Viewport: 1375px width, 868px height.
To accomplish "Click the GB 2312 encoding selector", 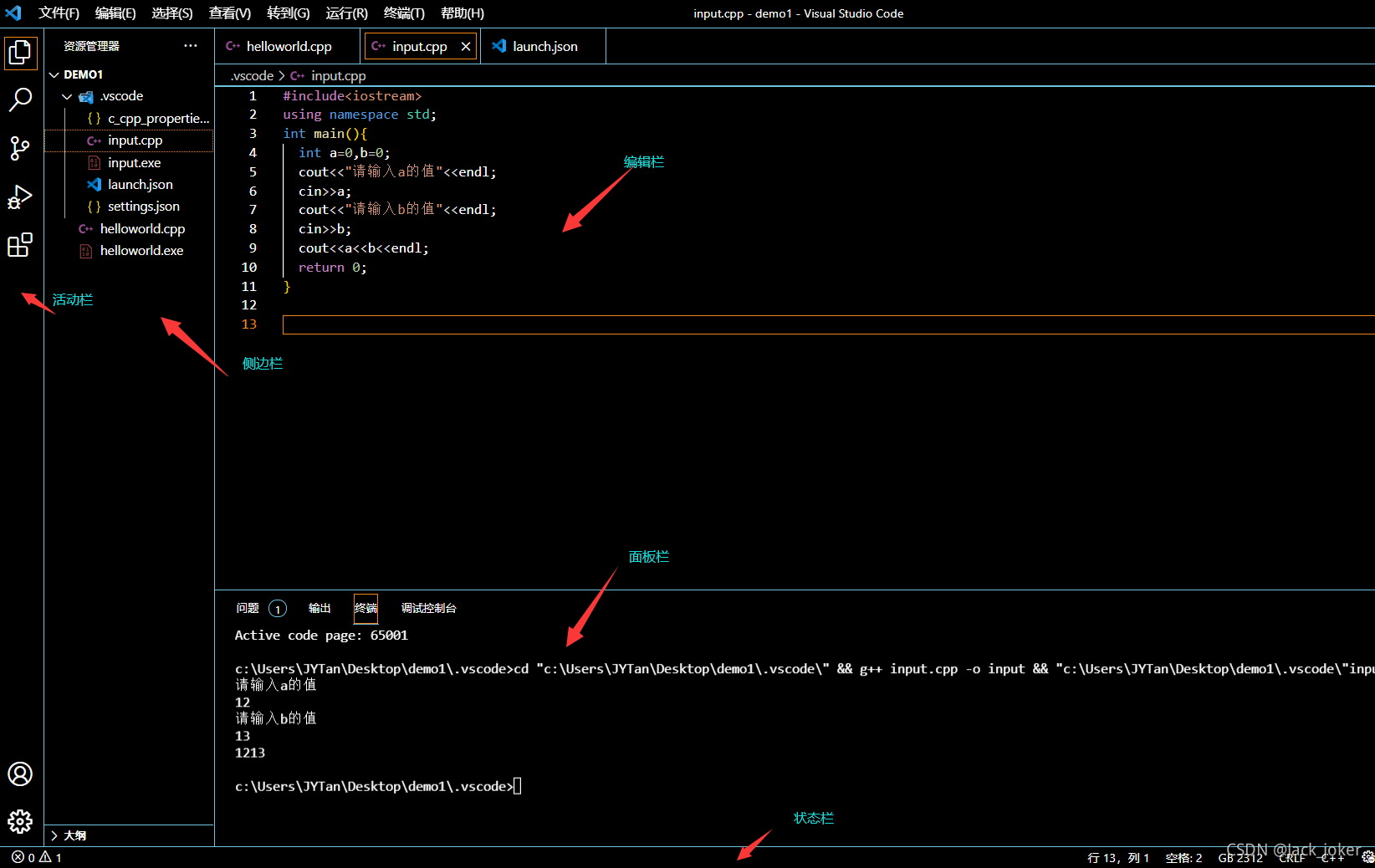I will click(1240, 857).
